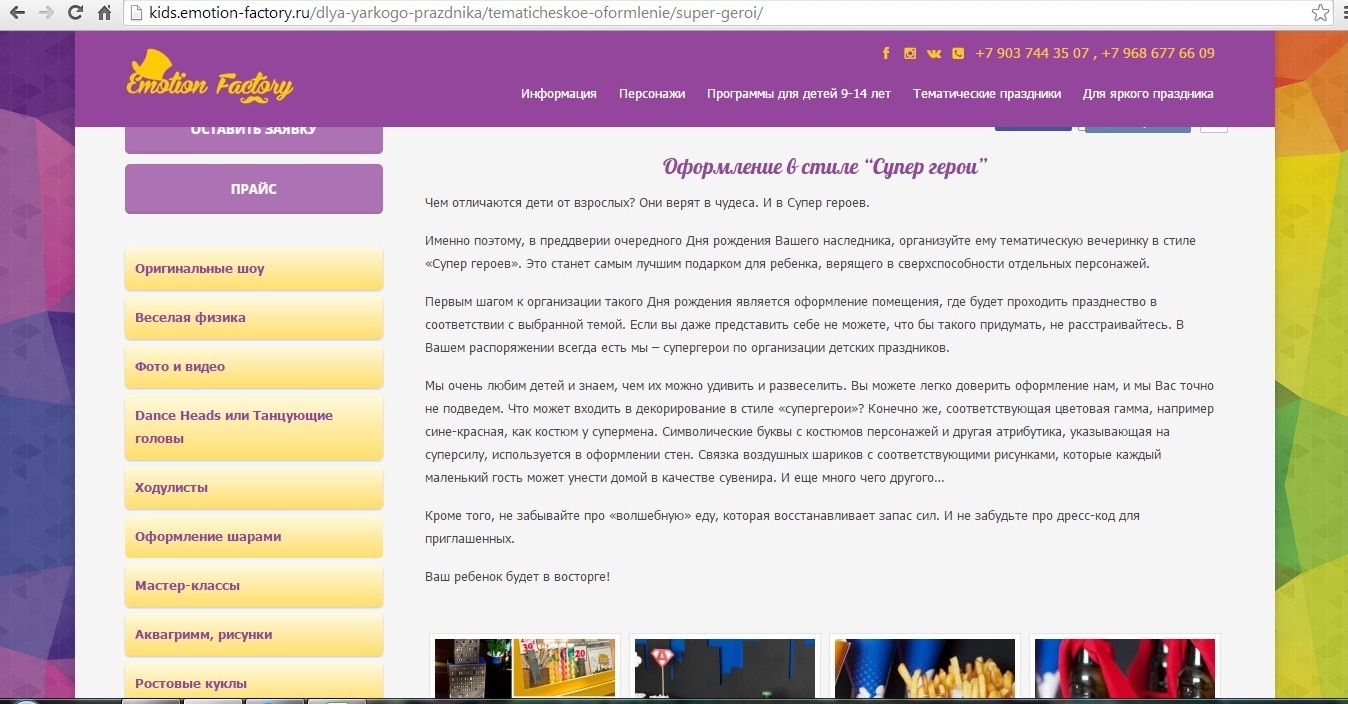
Task: Open Программы для детей 9-14 лет menu
Action: click(x=799, y=94)
